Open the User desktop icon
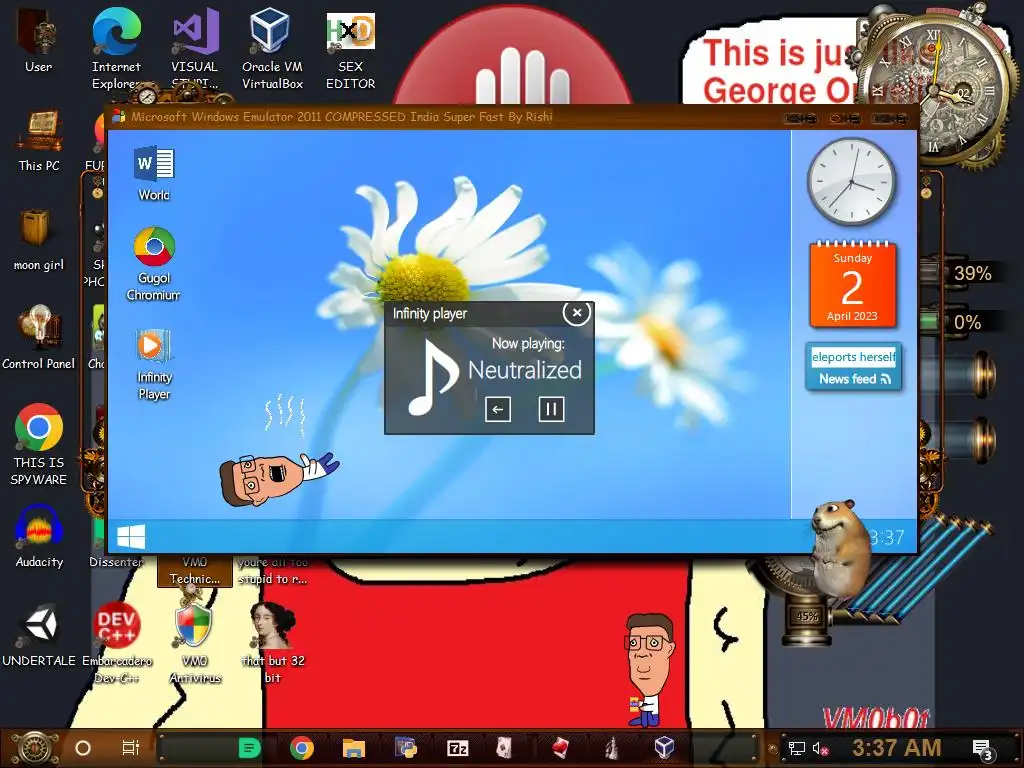This screenshot has height=768, width=1024. tap(38, 39)
